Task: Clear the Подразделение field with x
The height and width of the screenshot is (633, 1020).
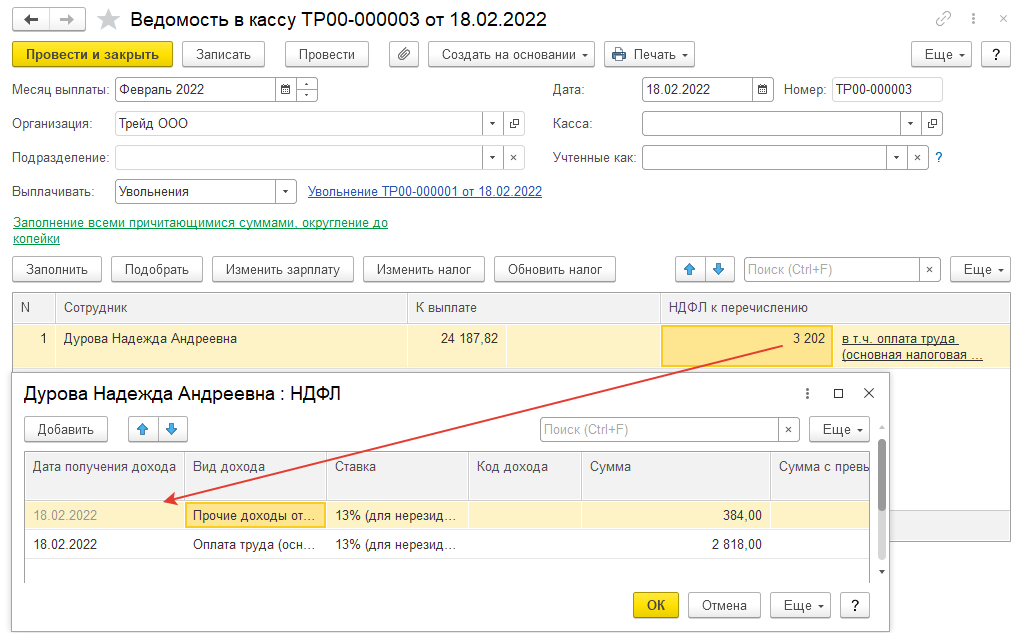Action: [514, 157]
